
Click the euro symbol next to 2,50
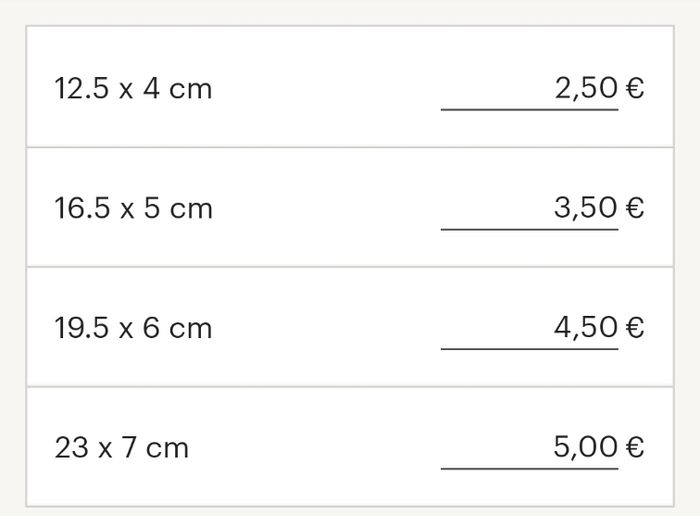(x=634, y=89)
